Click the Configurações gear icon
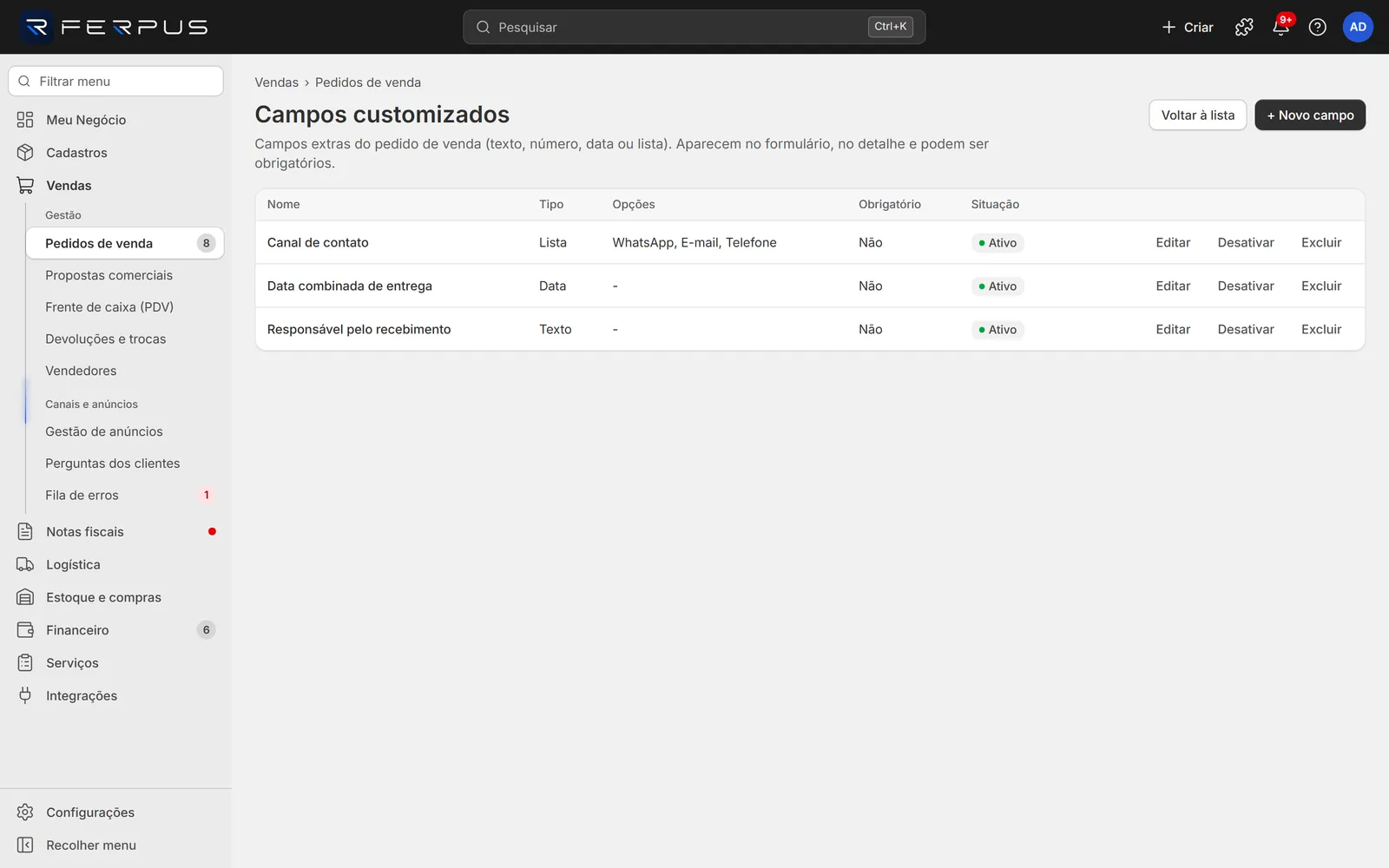This screenshot has width=1389, height=868. click(25, 812)
